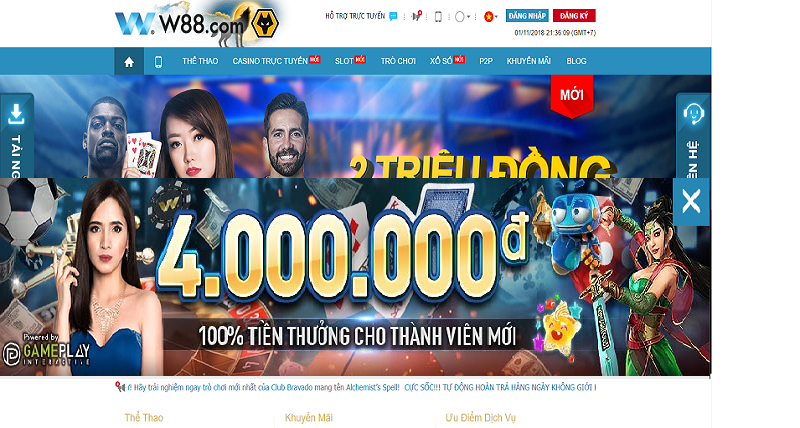Open the BLOG link in navbar
This screenshot has height=428, width=800.
576,61
